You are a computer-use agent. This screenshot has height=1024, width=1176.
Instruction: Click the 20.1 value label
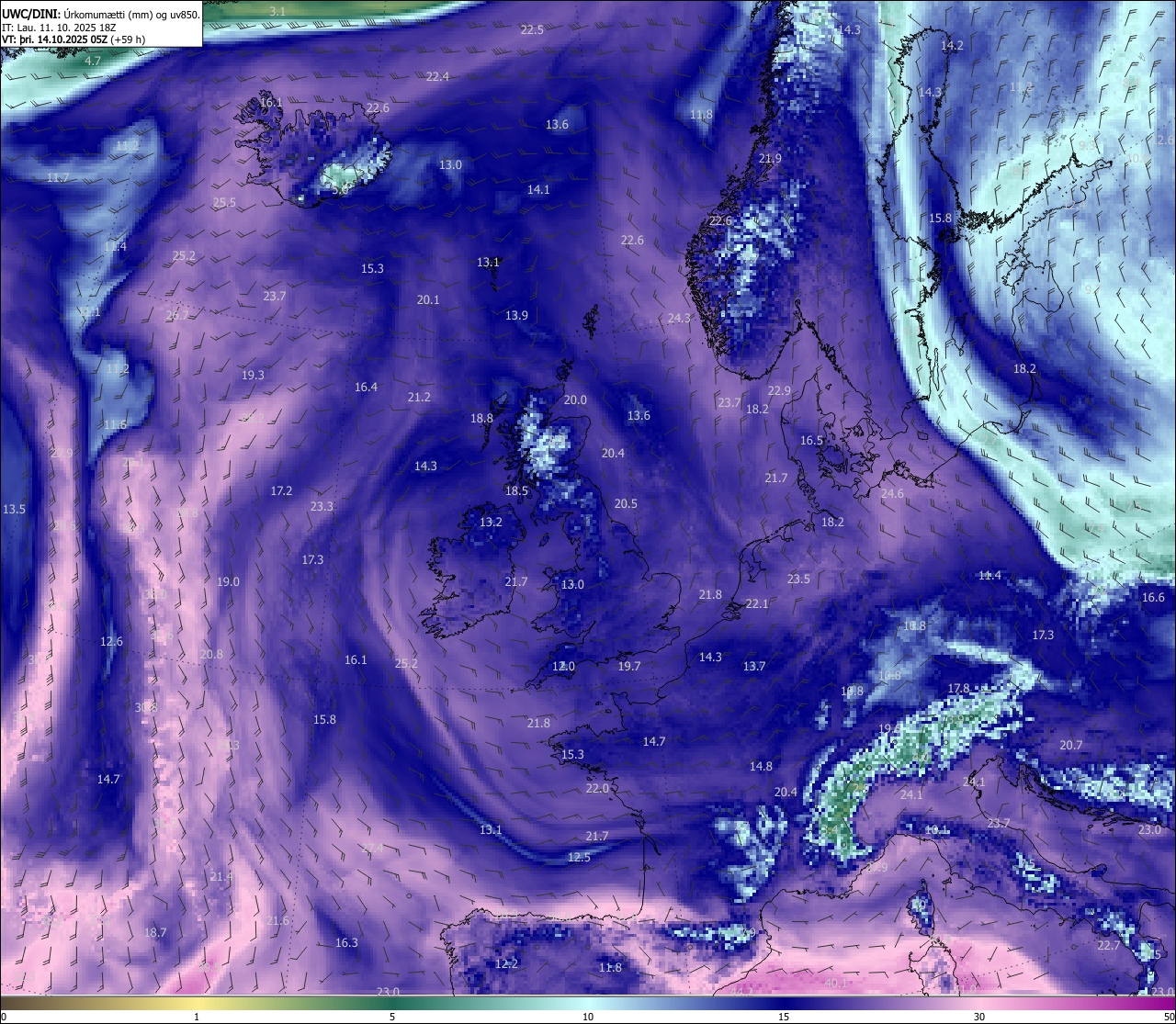(428, 300)
